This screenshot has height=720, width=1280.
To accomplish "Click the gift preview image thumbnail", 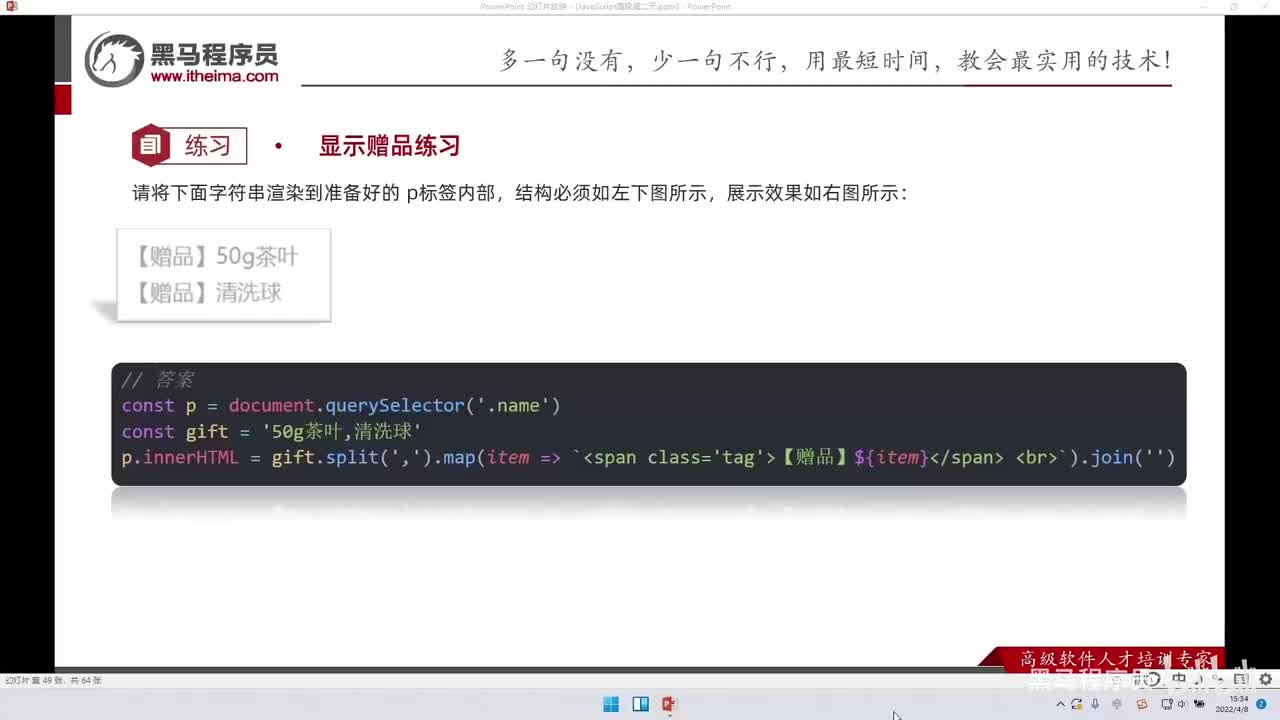I will coord(223,275).
